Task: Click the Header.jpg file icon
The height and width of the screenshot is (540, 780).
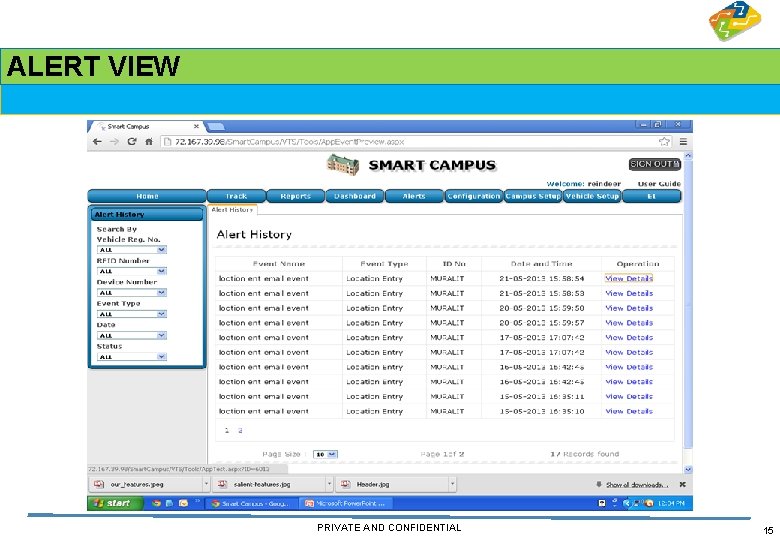Action: pos(346,484)
